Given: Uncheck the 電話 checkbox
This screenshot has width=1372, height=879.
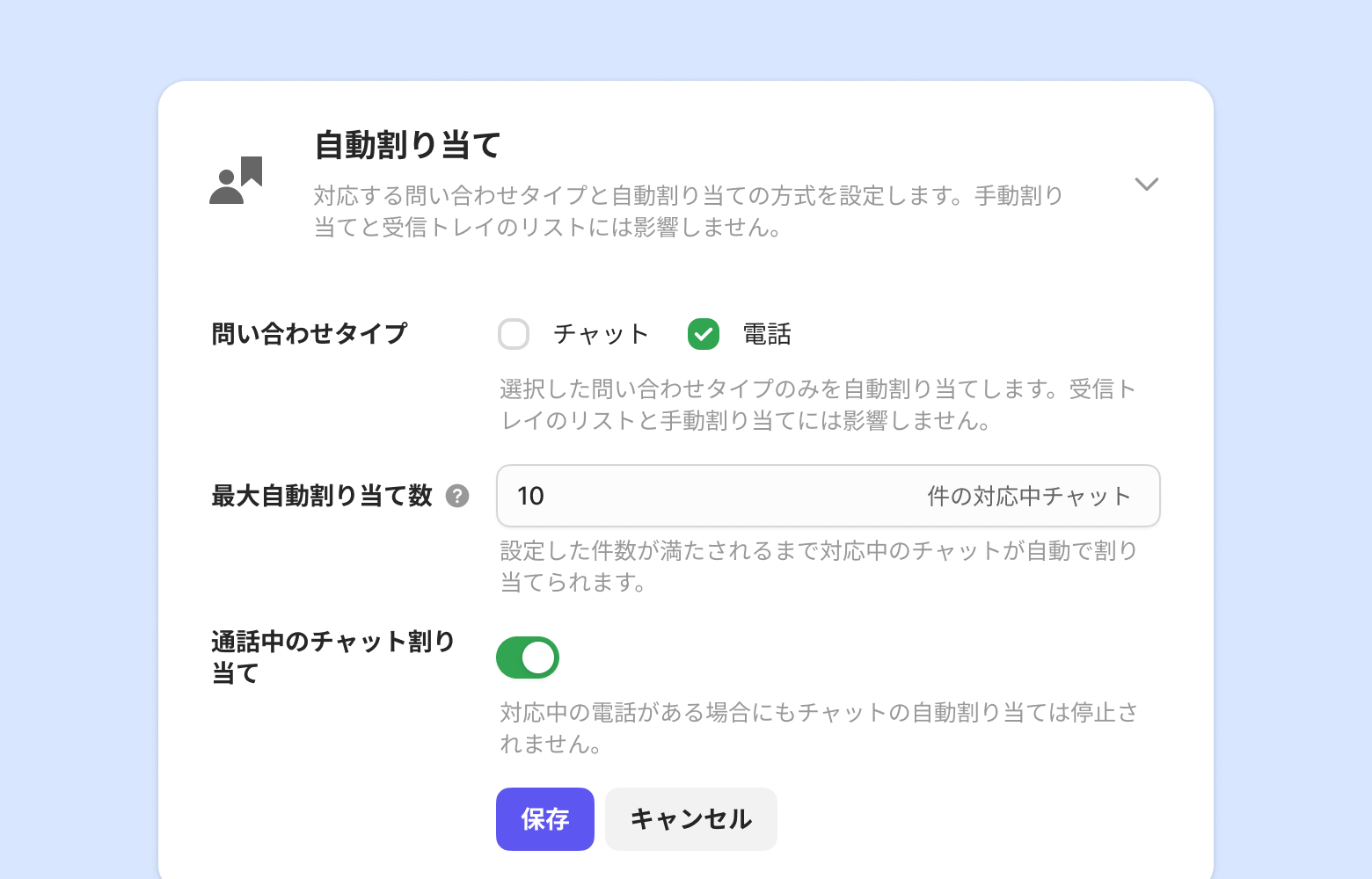Looking at the screenshot, I should point(704,334).
